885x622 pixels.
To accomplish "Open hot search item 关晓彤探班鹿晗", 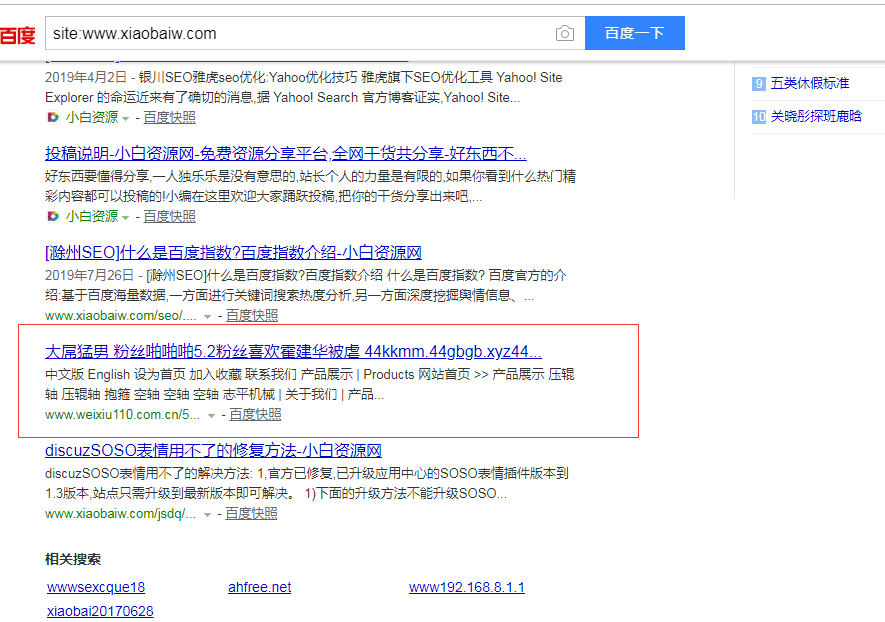I will 817,116.
